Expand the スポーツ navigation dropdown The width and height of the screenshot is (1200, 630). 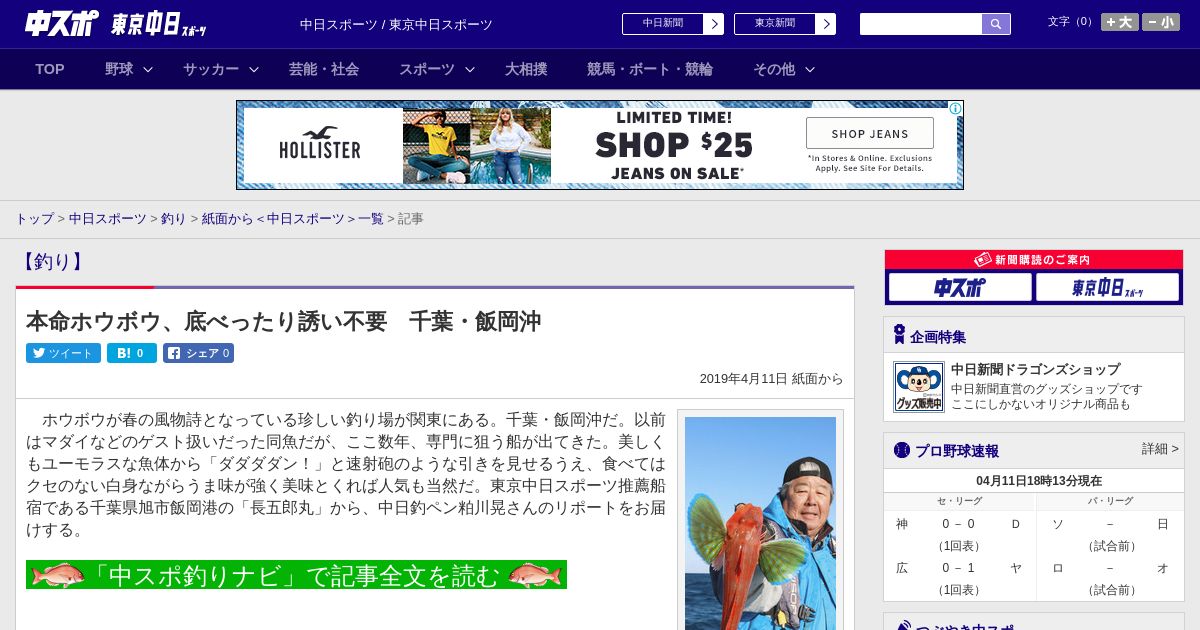(x=436, y=69)
